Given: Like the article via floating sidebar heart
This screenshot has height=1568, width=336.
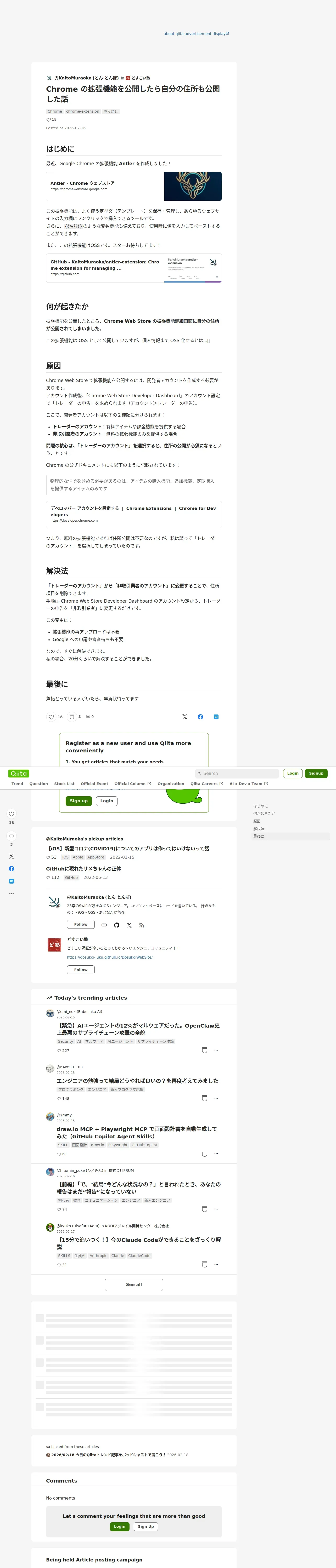Looking at the screenshot, I should [11, 814].
